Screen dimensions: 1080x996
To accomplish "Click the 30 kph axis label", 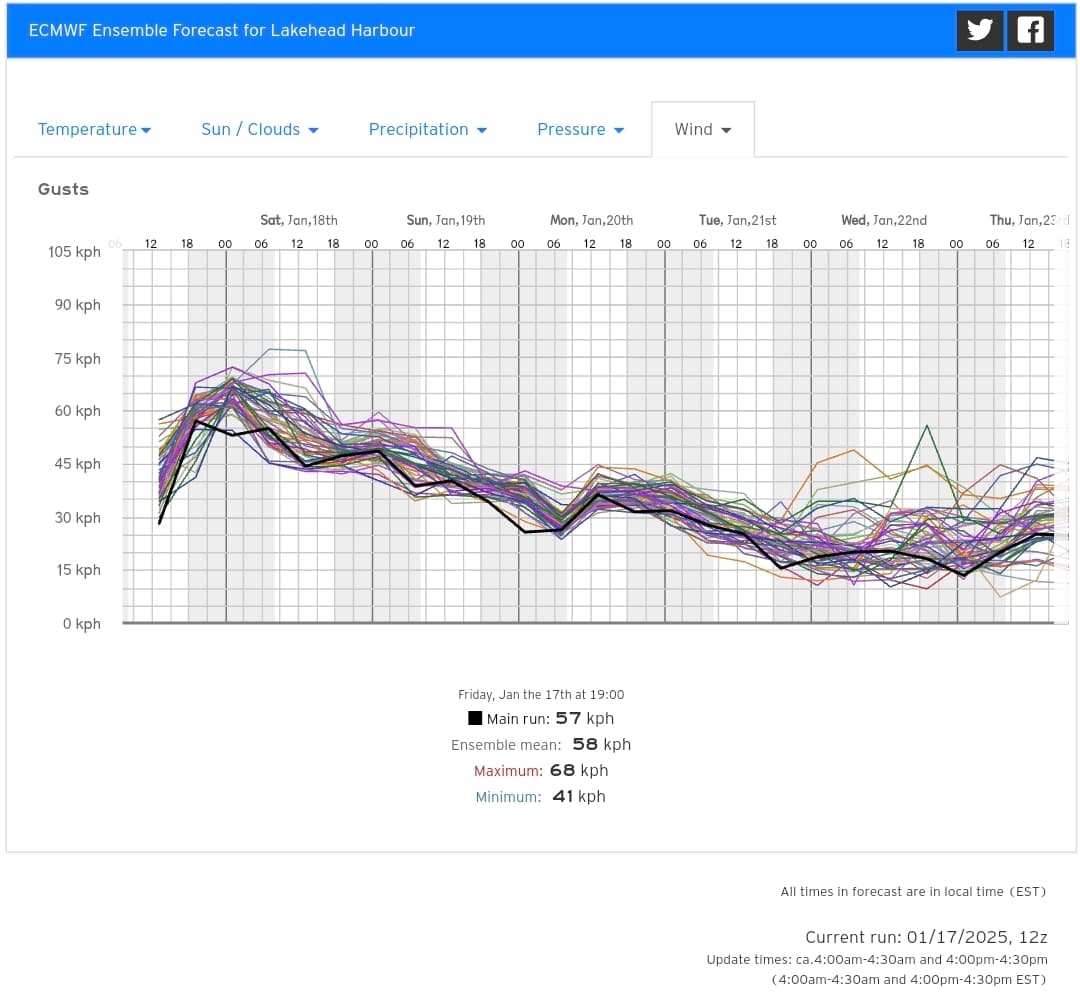I will click(78, 517).
